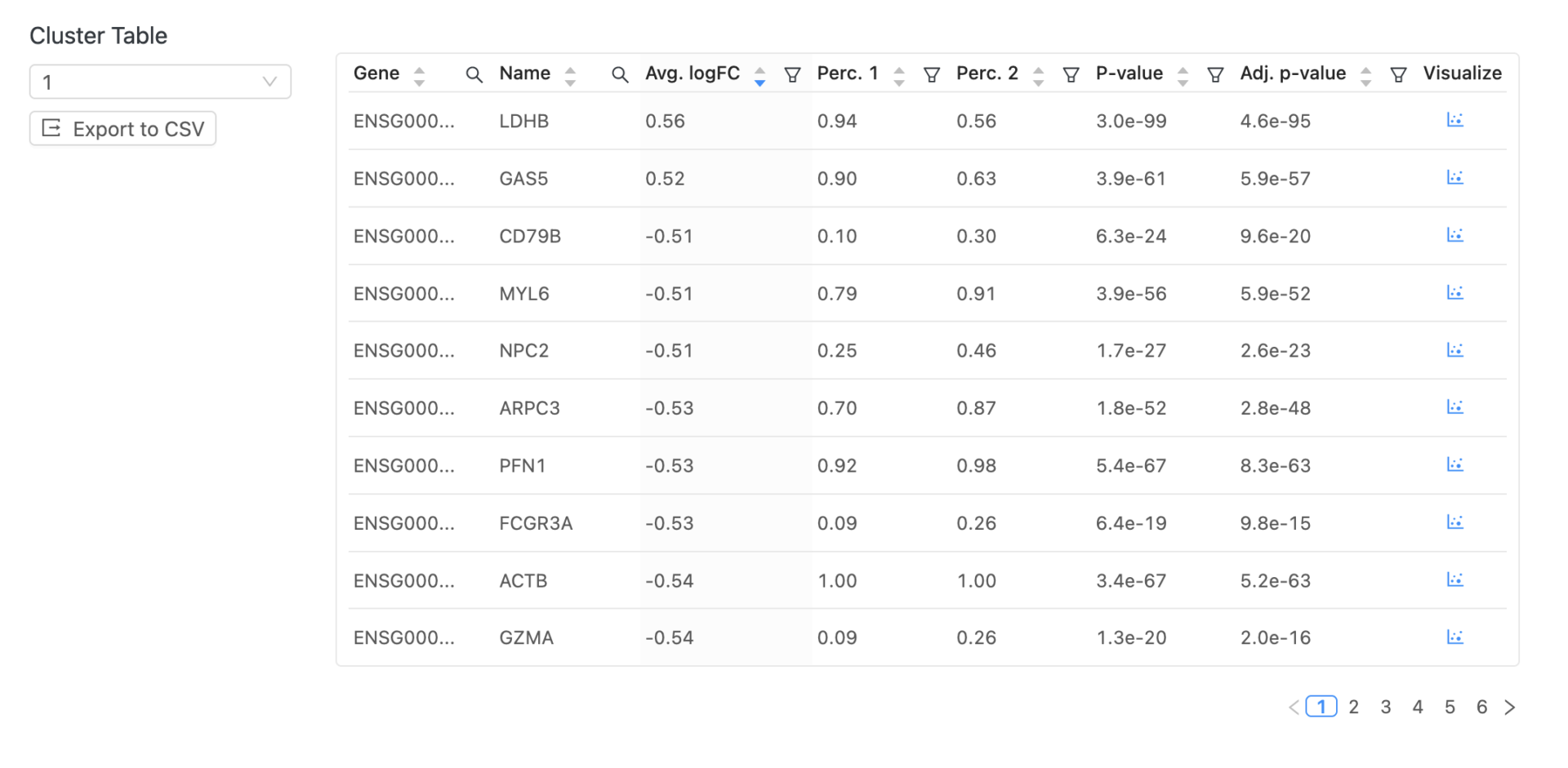Jump to page 6 of results
Viewport: 1568px width, 768px height.
pos(1481,707)
